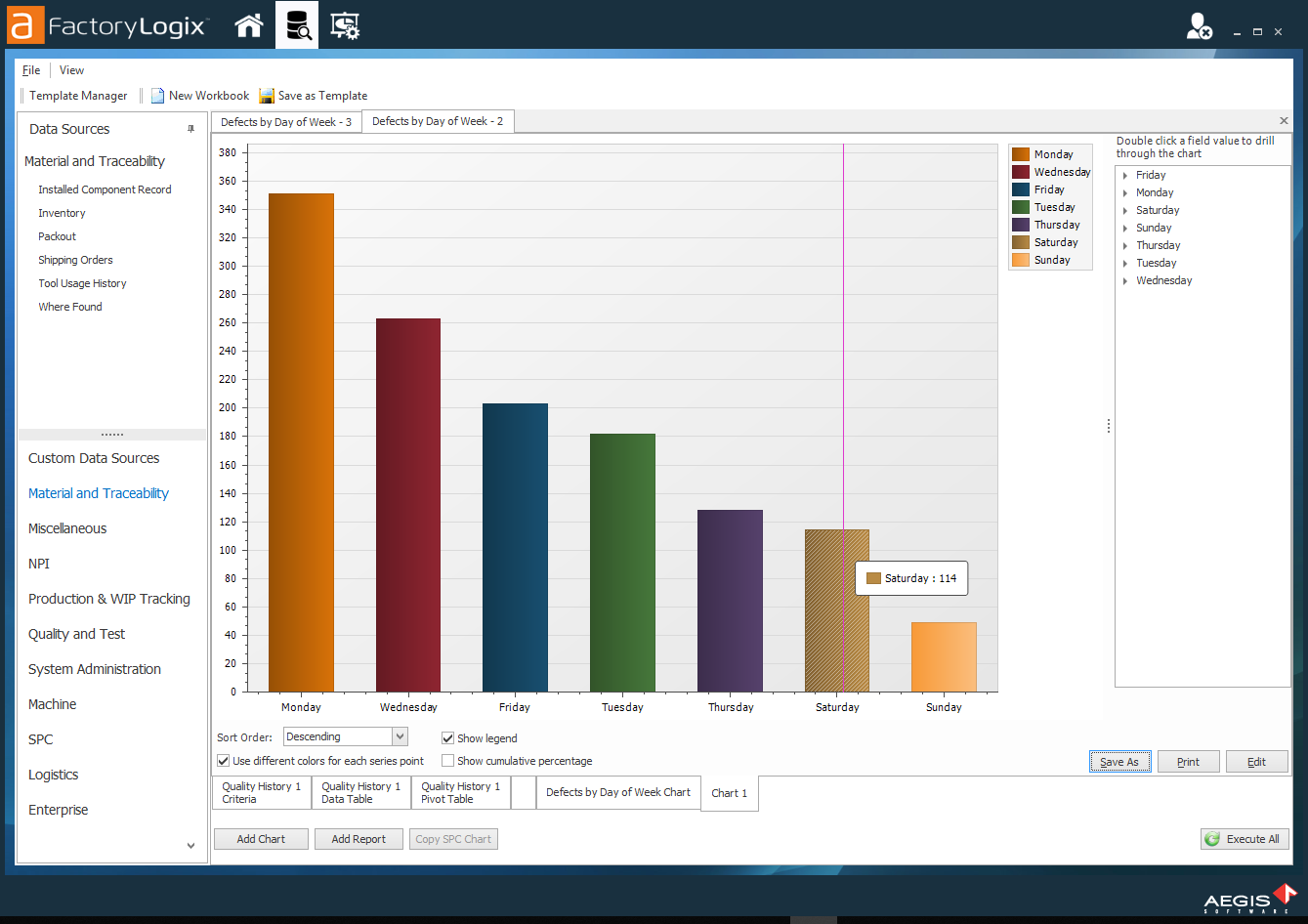This screenshot has width=1308, height=924.
Task: Click the Monday color swatch in legend
Action: [1021, 154]
